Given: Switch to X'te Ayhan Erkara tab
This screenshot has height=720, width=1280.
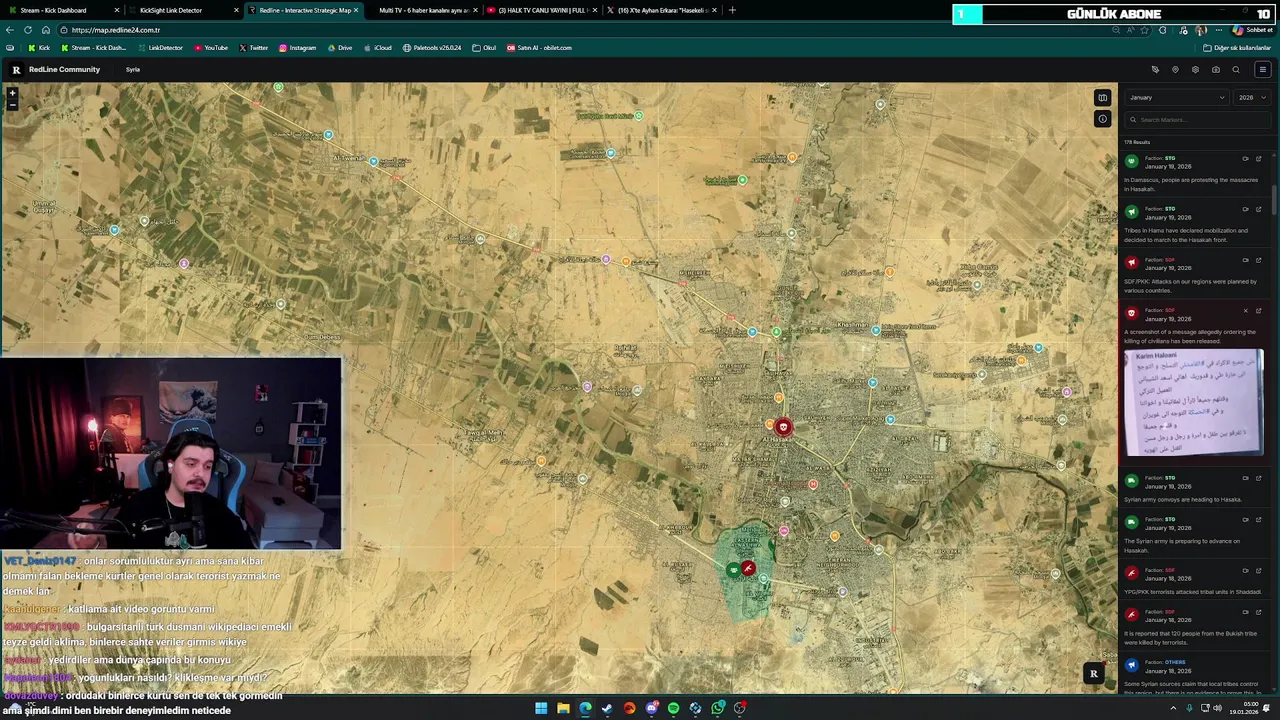Looking at the screenshot, I should pos(661,10).
